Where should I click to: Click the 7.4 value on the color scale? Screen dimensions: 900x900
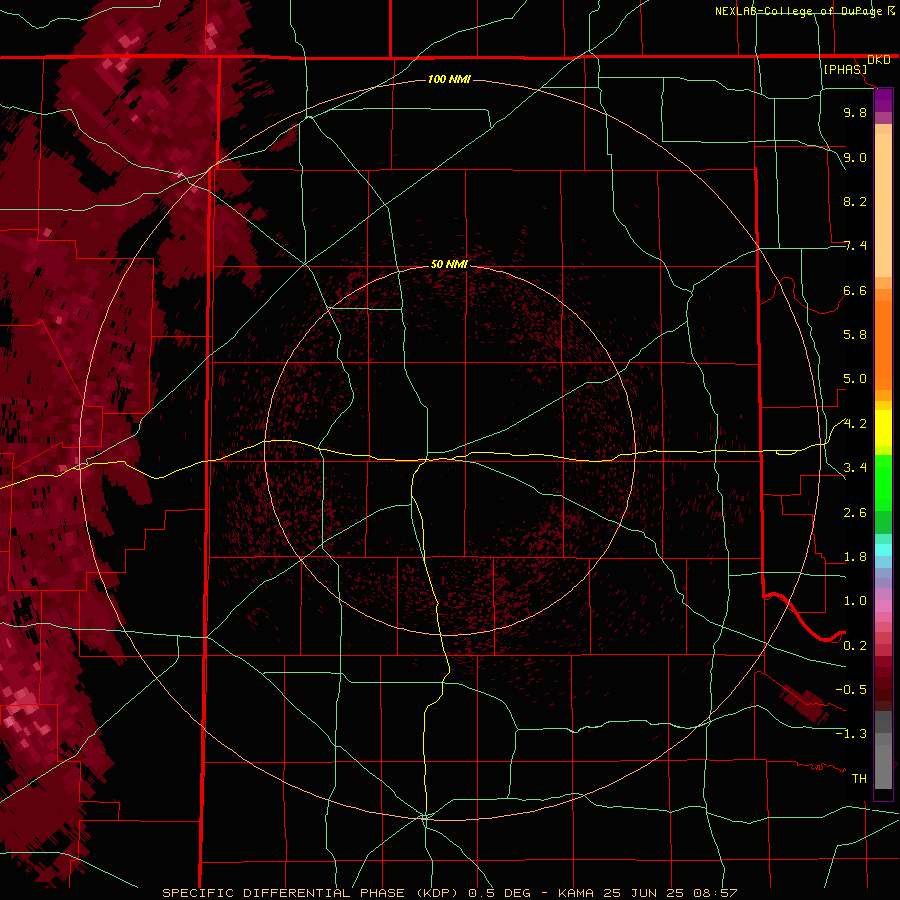coord(855,246)
